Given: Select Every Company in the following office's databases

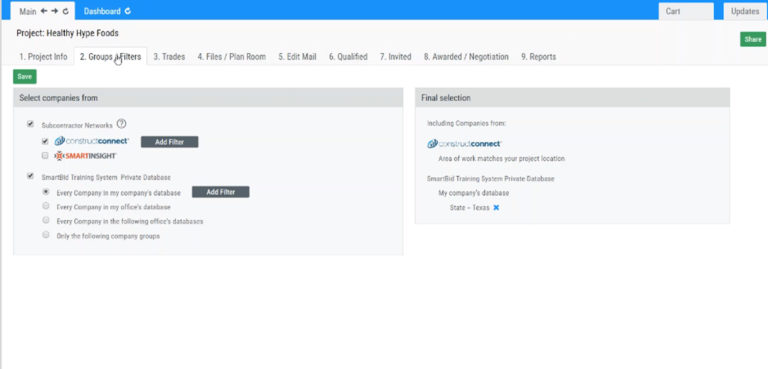Looking at the screenshot, I should 46,220.
